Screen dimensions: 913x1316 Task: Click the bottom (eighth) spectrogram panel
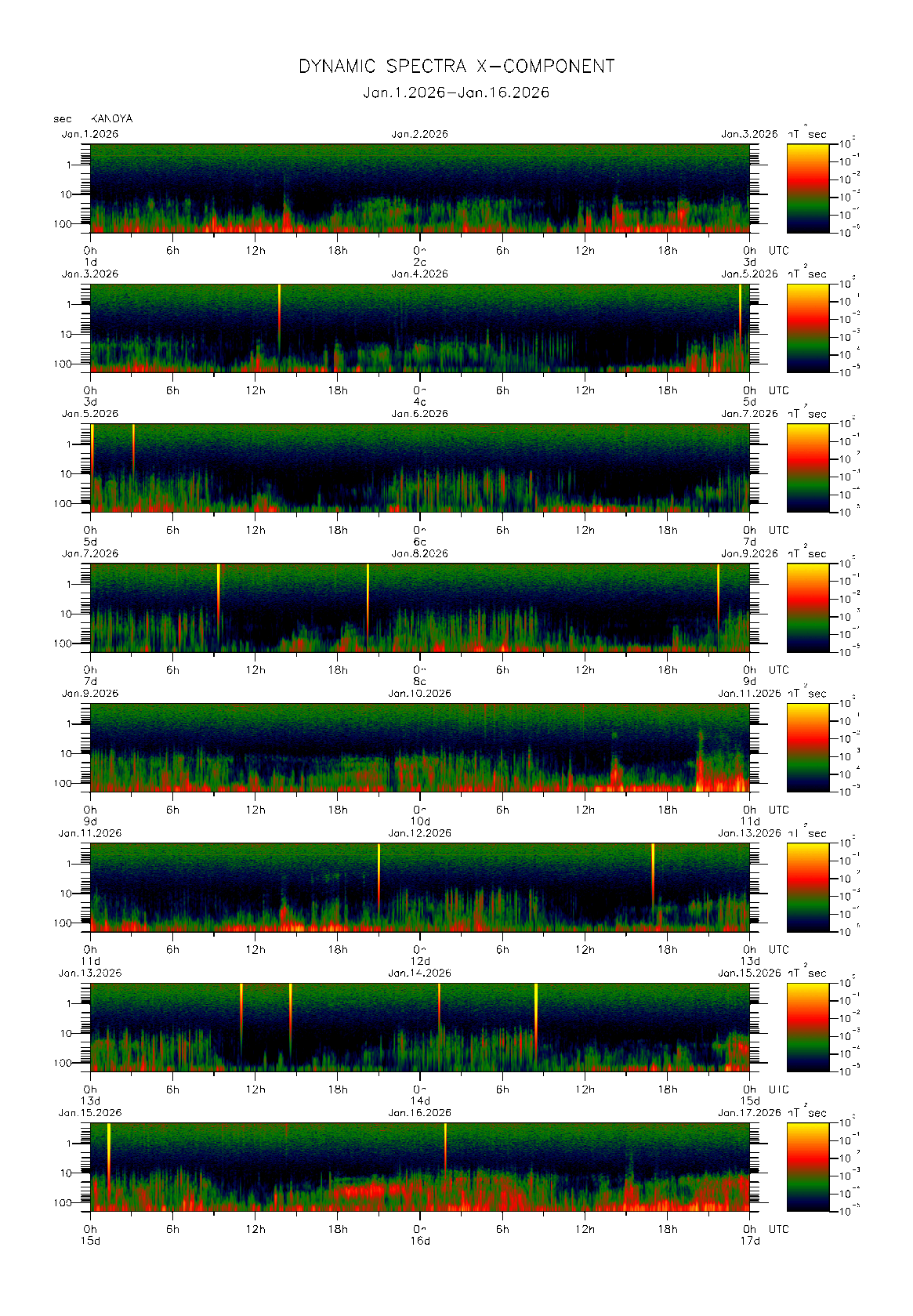(x=419, y=1167)
